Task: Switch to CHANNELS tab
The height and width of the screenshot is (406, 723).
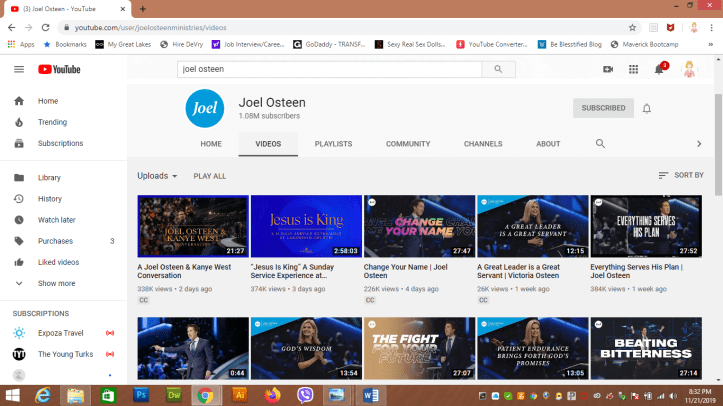Action: [x=483, y=144]
